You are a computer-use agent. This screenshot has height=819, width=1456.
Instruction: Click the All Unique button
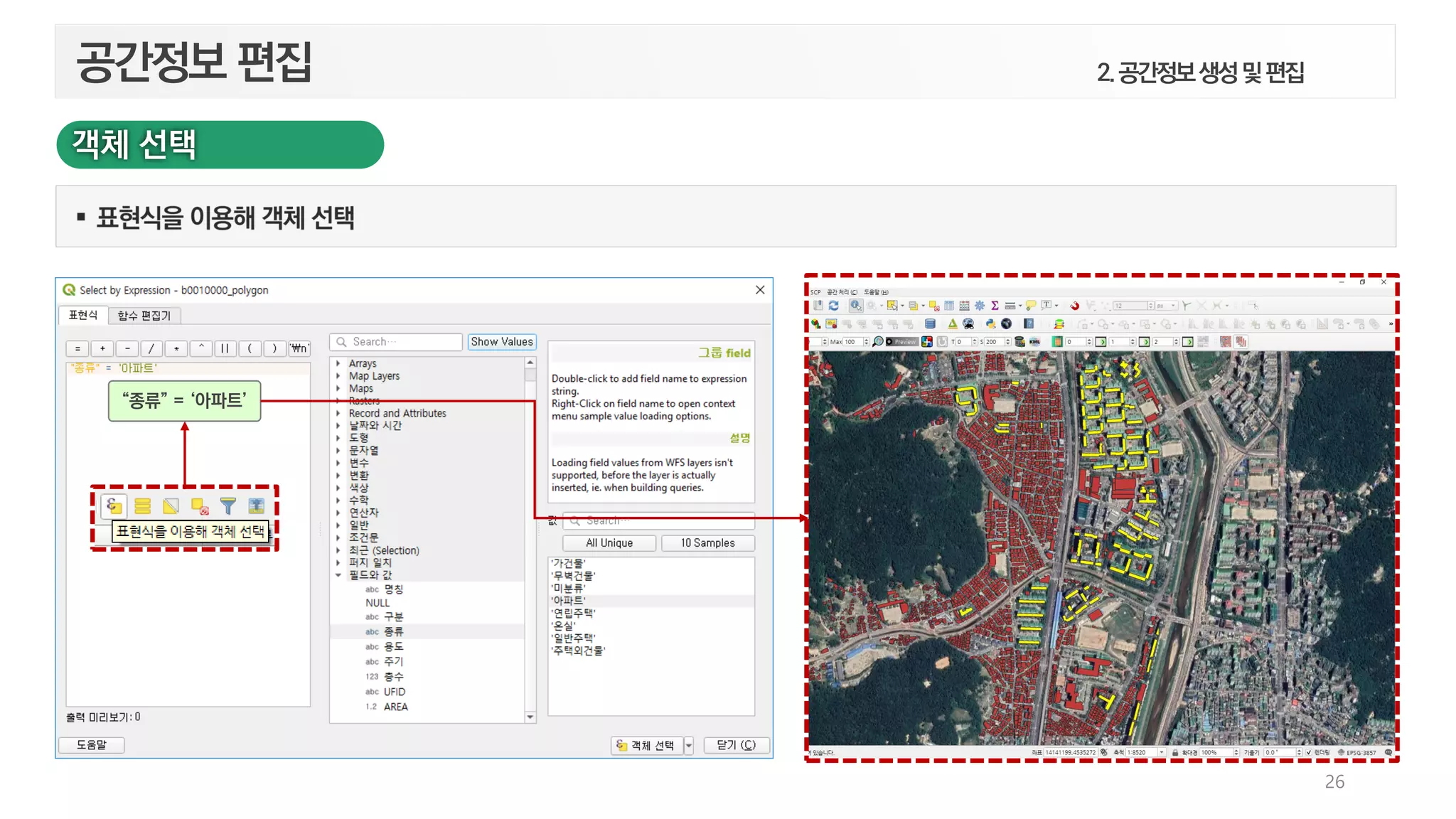pos(609,543)
